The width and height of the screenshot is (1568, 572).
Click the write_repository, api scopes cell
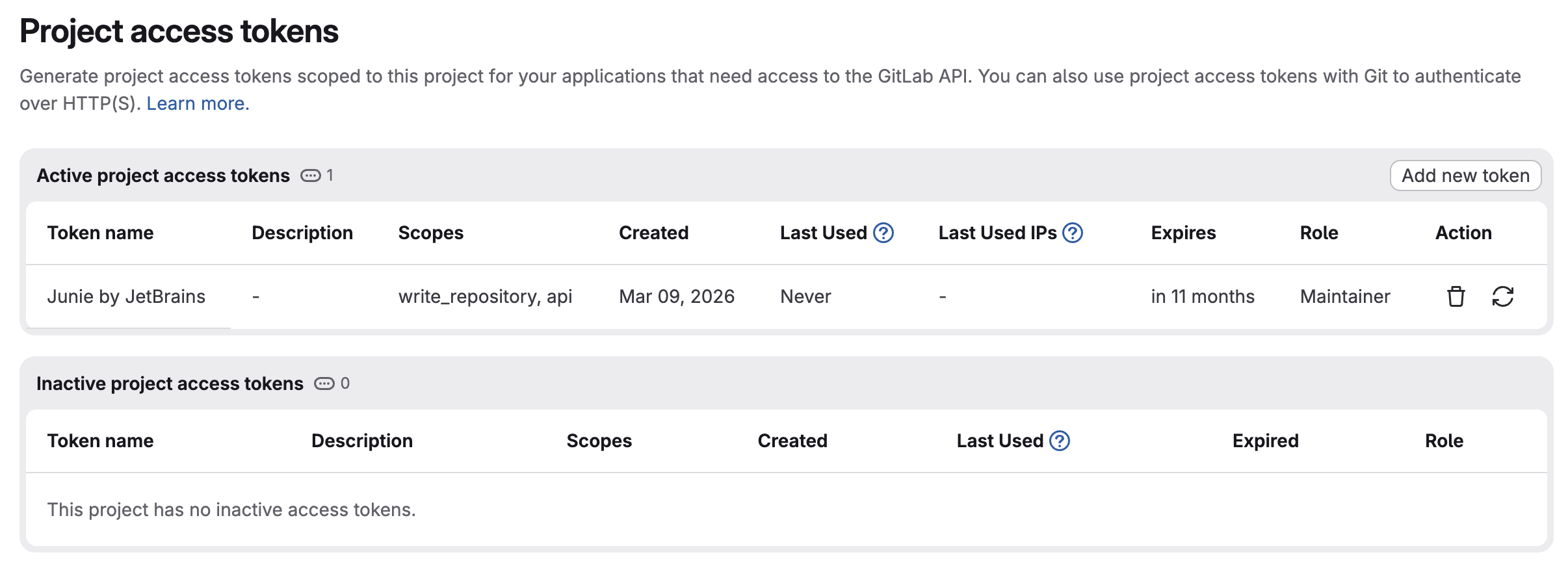click(x=485, y=296)
